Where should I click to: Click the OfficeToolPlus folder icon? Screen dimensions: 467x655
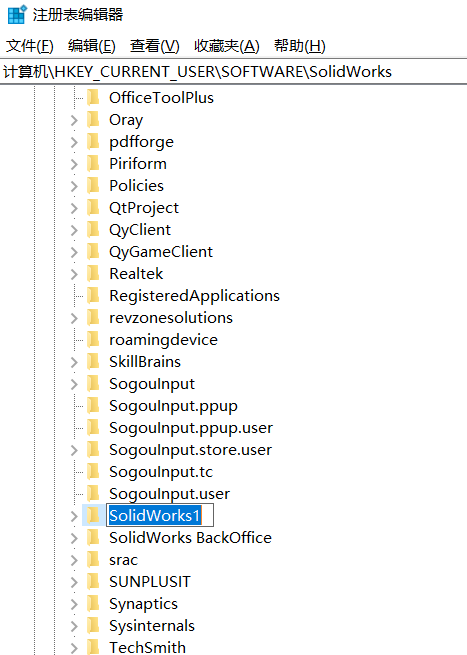[x=93, y=98]
